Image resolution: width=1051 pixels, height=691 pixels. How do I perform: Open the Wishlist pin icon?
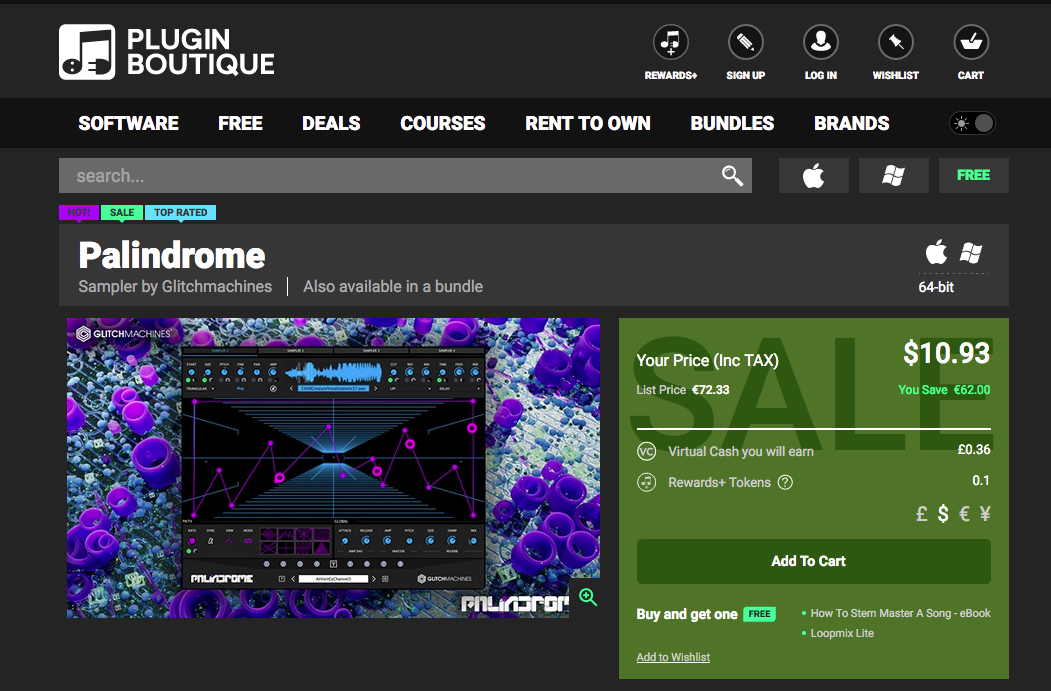click(x=895, y=42)
